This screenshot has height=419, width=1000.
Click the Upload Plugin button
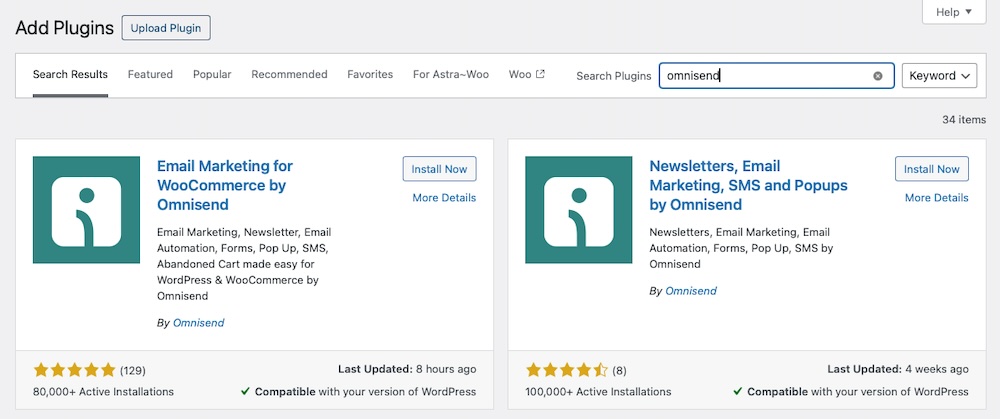[x=166, y=28]
